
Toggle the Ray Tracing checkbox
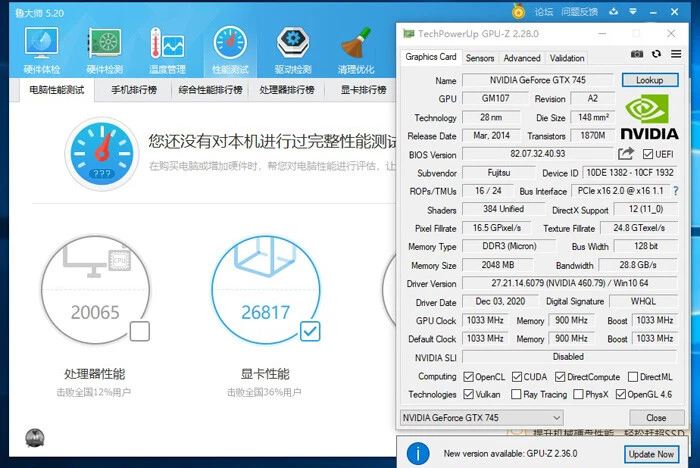[x=516, y=394]
